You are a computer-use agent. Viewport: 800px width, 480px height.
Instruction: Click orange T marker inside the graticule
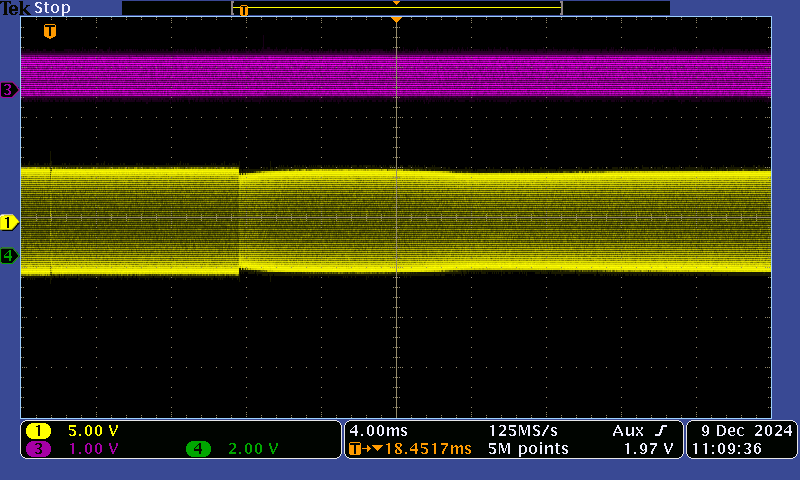click(x=50, y=31)
